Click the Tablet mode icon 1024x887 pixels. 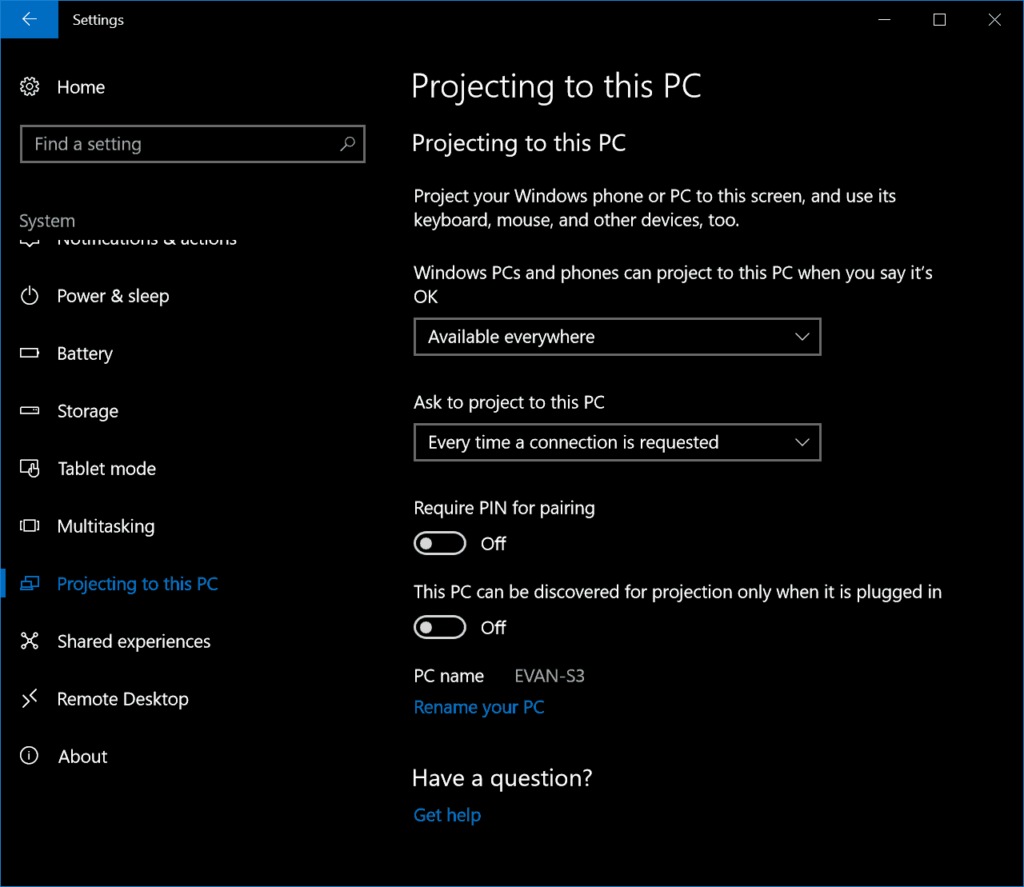(30, 468)
